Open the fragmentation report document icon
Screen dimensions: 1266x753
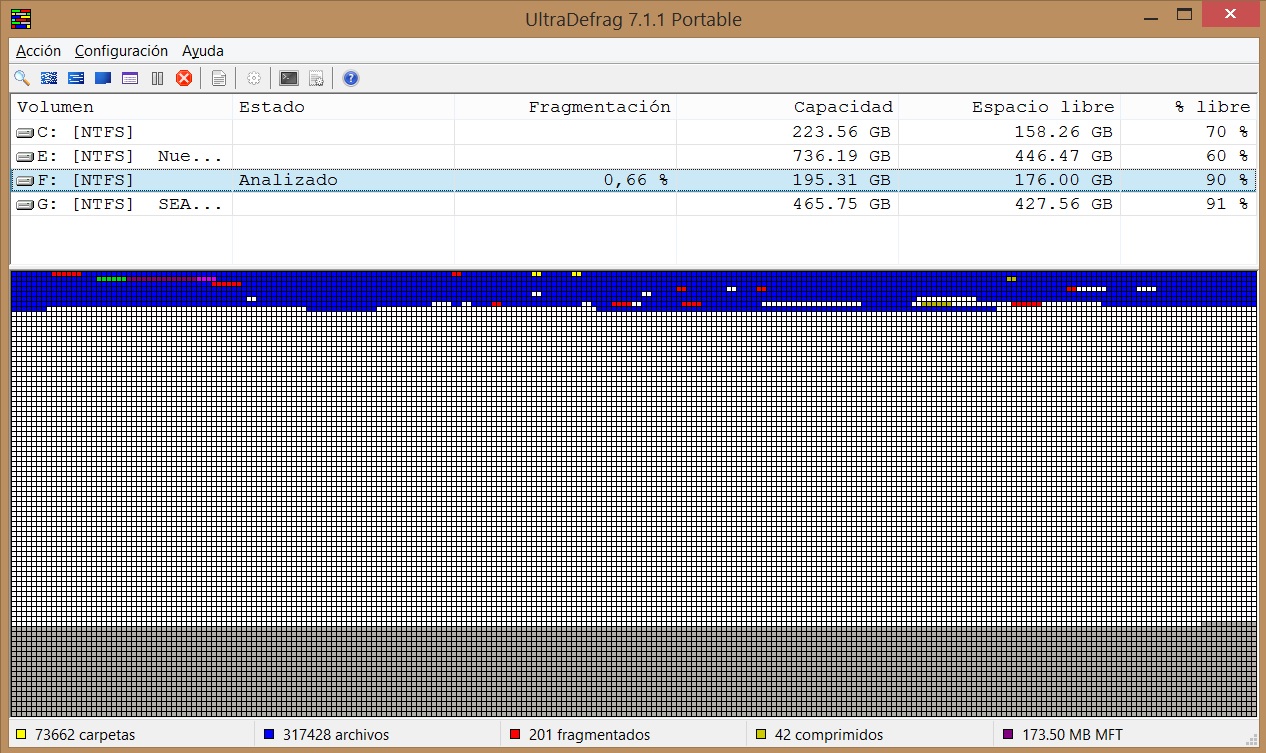[x=219, y=78]
